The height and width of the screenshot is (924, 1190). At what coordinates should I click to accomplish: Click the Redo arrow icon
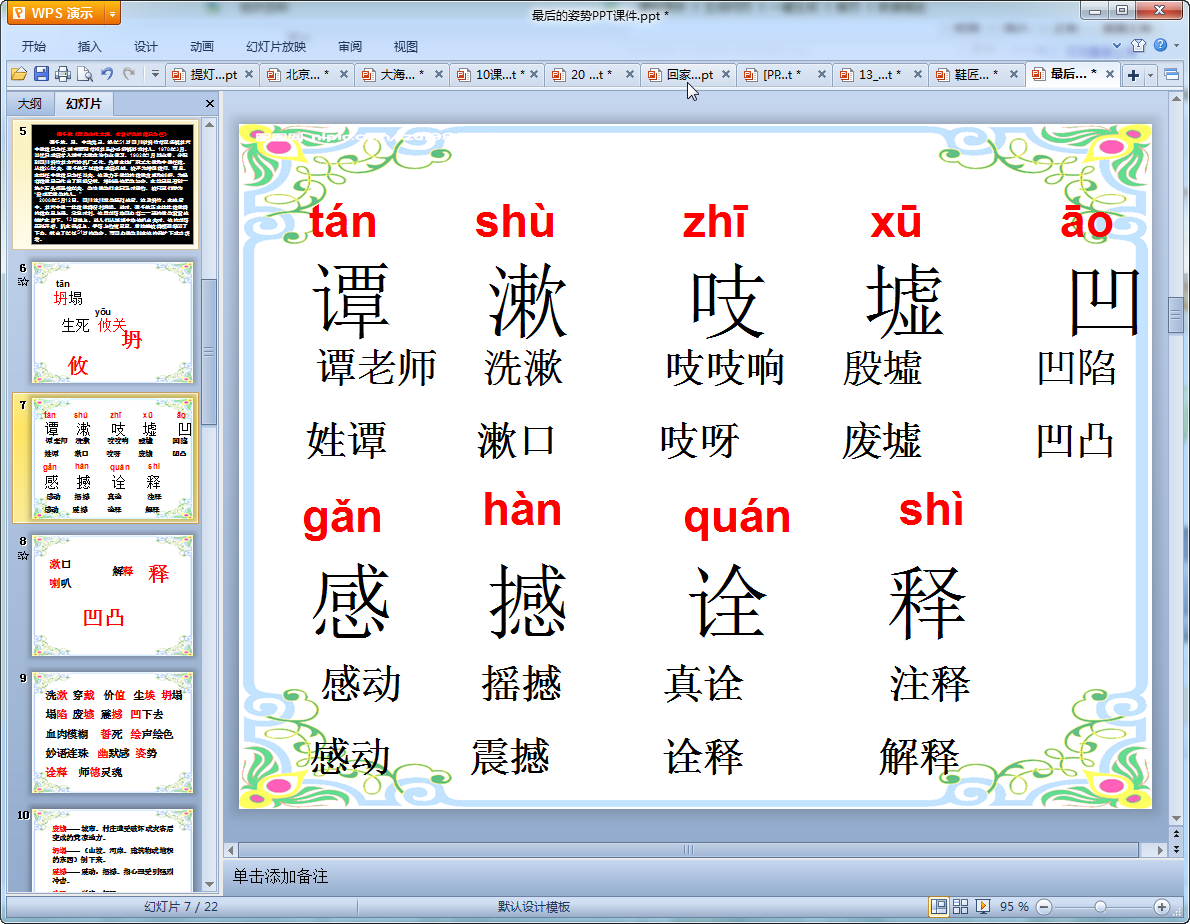tap(129, 74)
